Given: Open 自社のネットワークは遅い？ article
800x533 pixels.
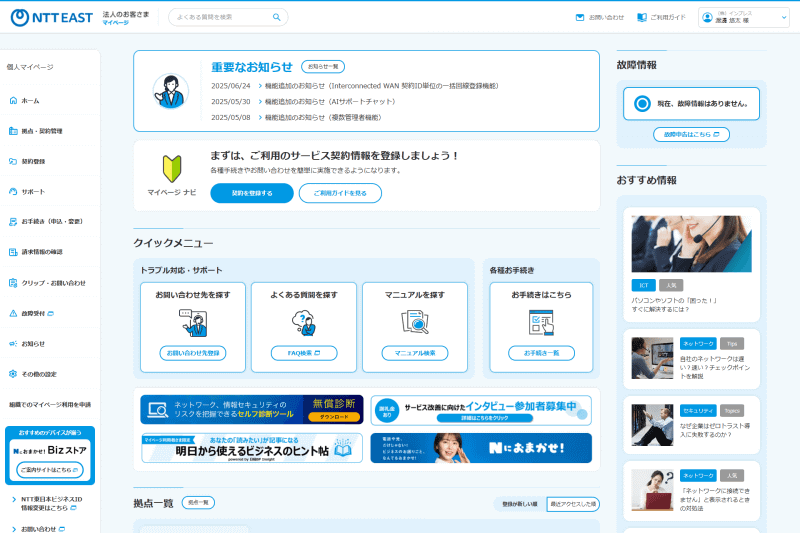Looking at the screenshot, I should 715,368.
